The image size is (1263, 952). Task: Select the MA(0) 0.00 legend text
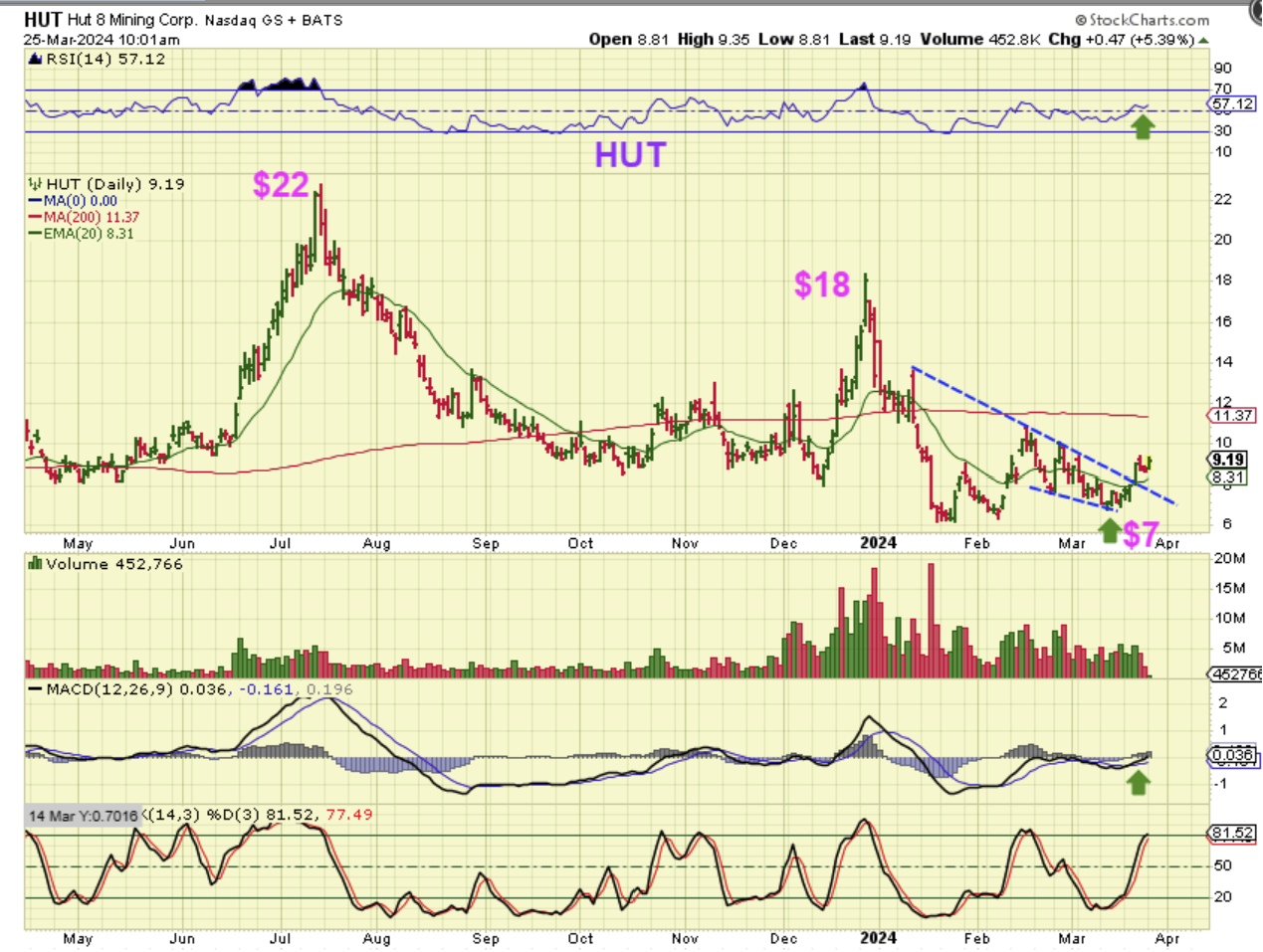pyautogui.click(x=81, y=201)
